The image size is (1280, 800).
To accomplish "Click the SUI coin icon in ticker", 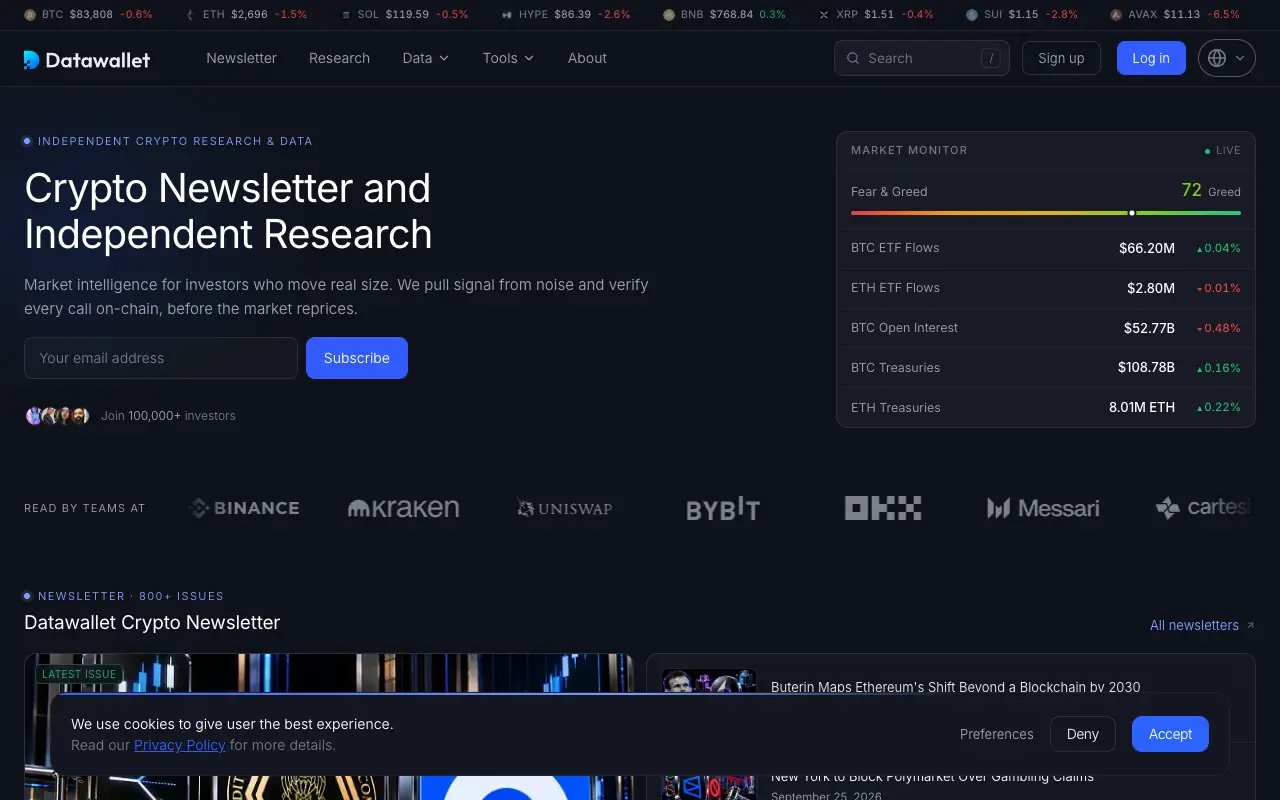I will tap(972, 15).
